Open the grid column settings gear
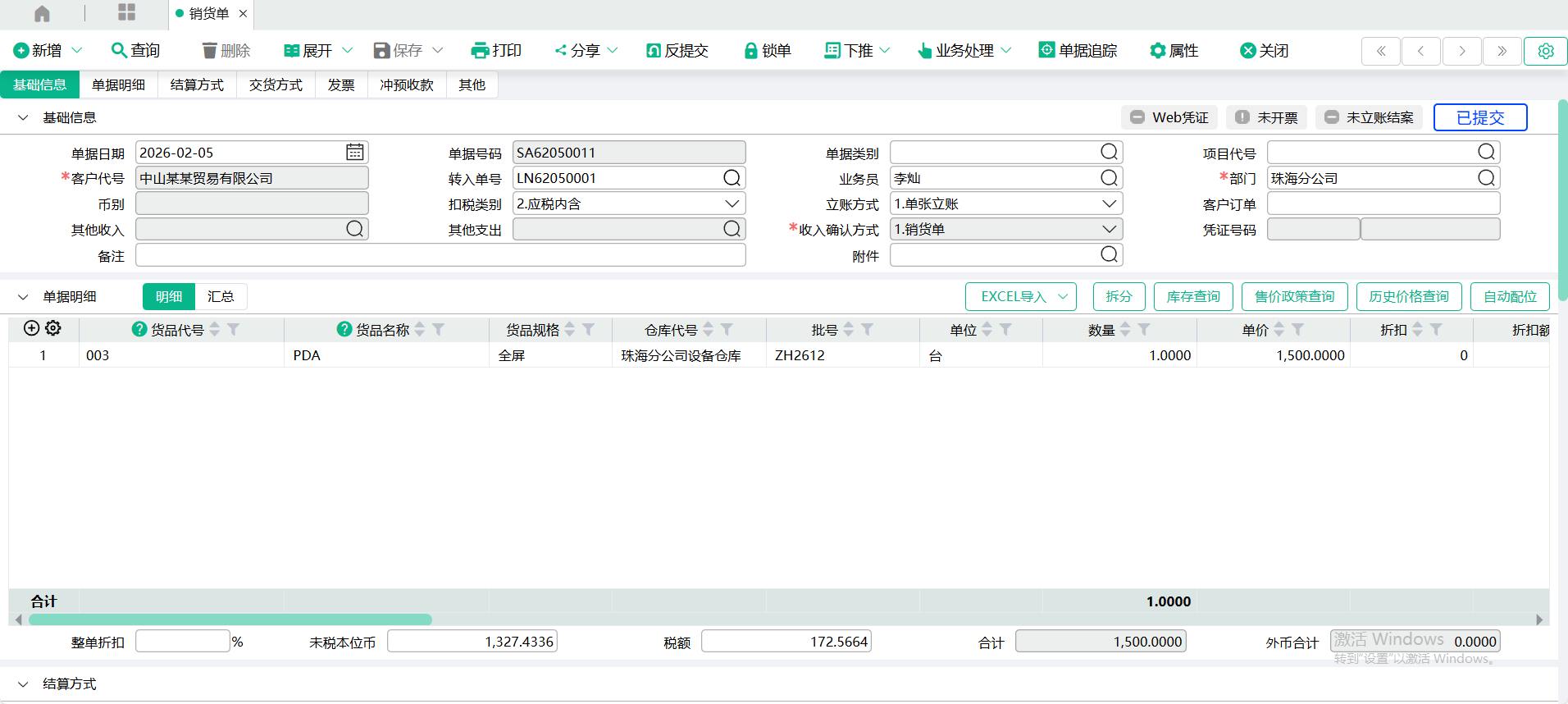The width and height of the screenshot is (1568, 704). click(53, 328)
